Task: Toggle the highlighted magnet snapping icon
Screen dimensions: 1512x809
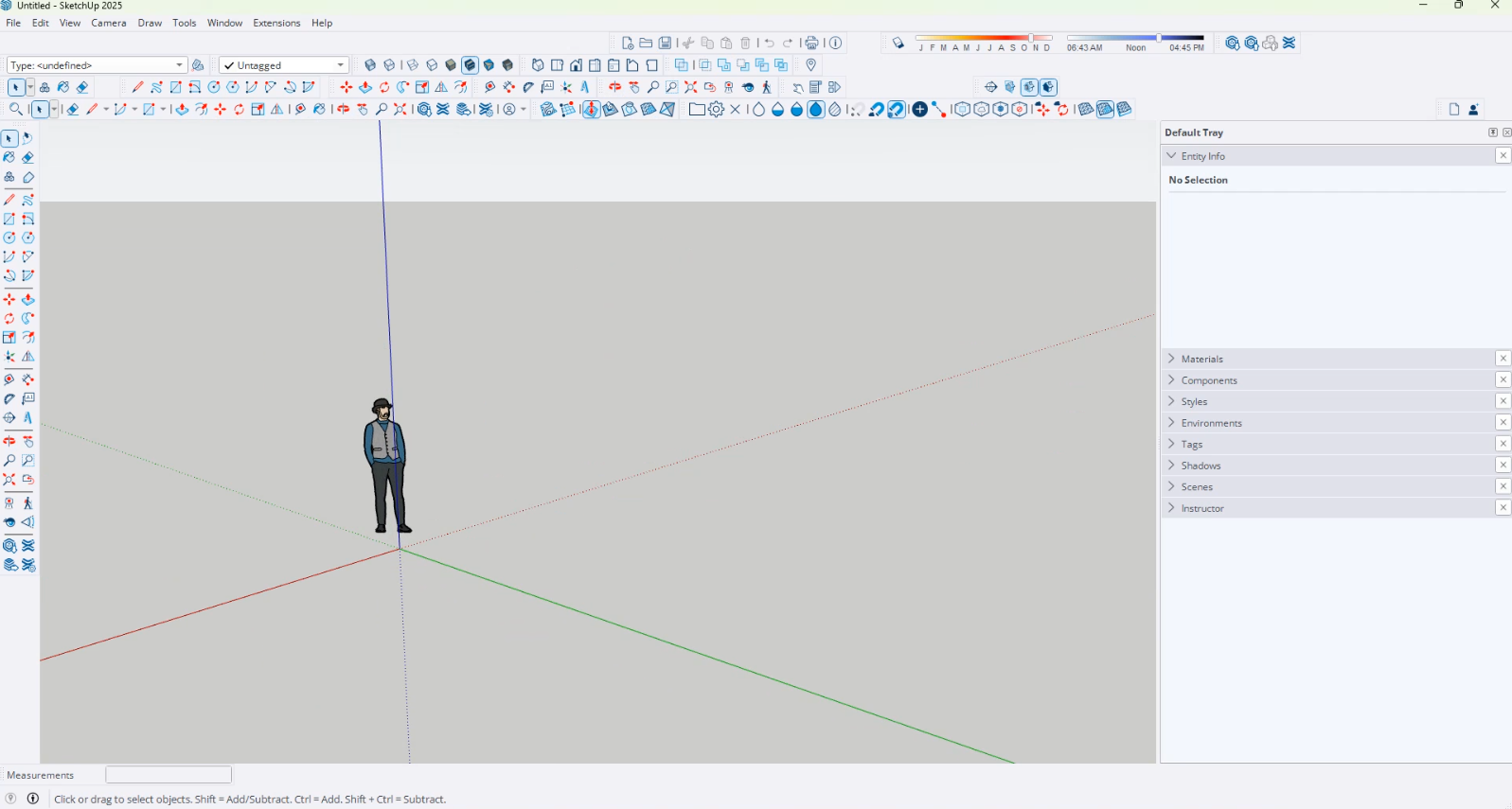Action: click(896, 110)
